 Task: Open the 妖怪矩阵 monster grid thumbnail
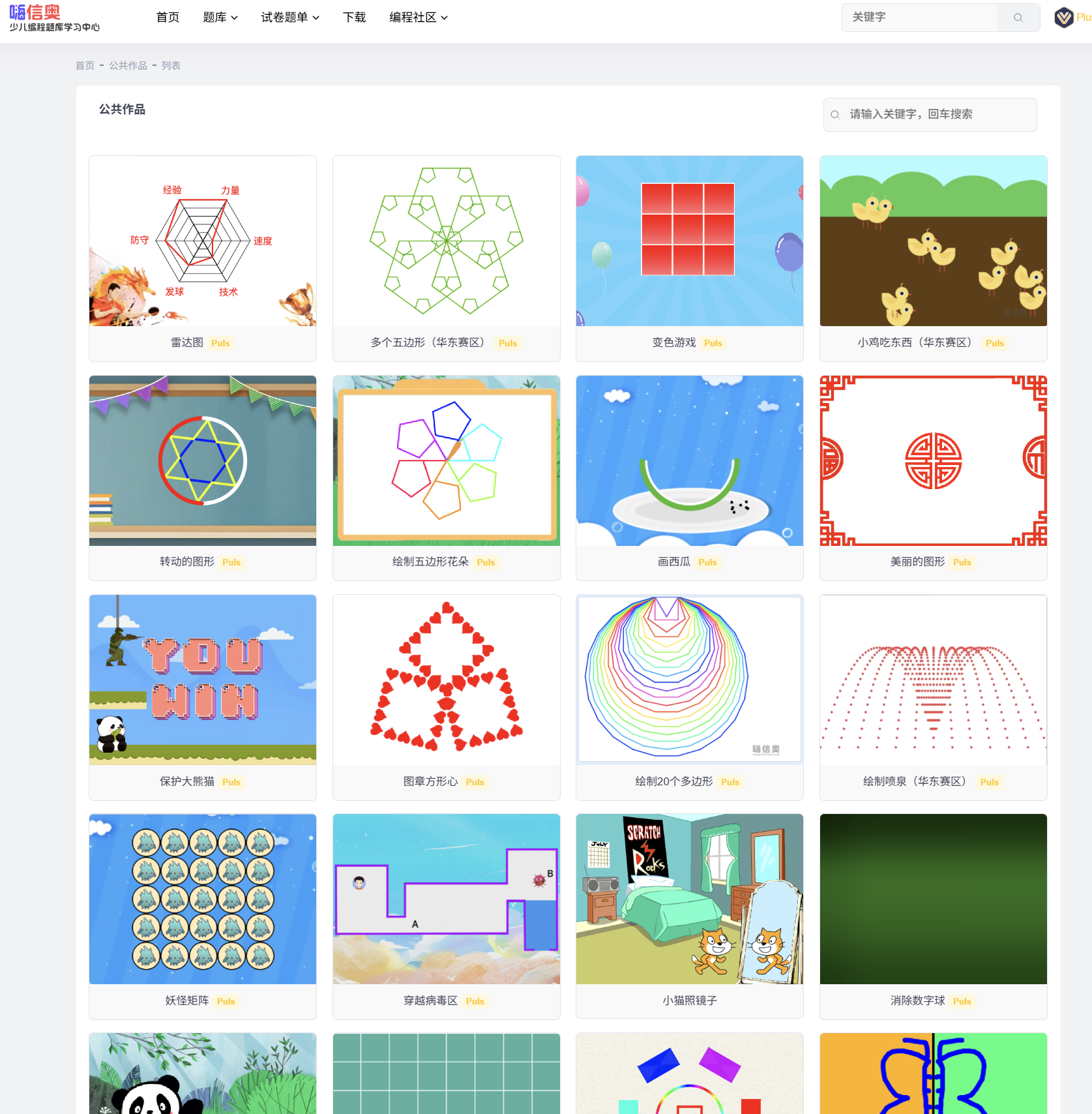click(203, 899)
